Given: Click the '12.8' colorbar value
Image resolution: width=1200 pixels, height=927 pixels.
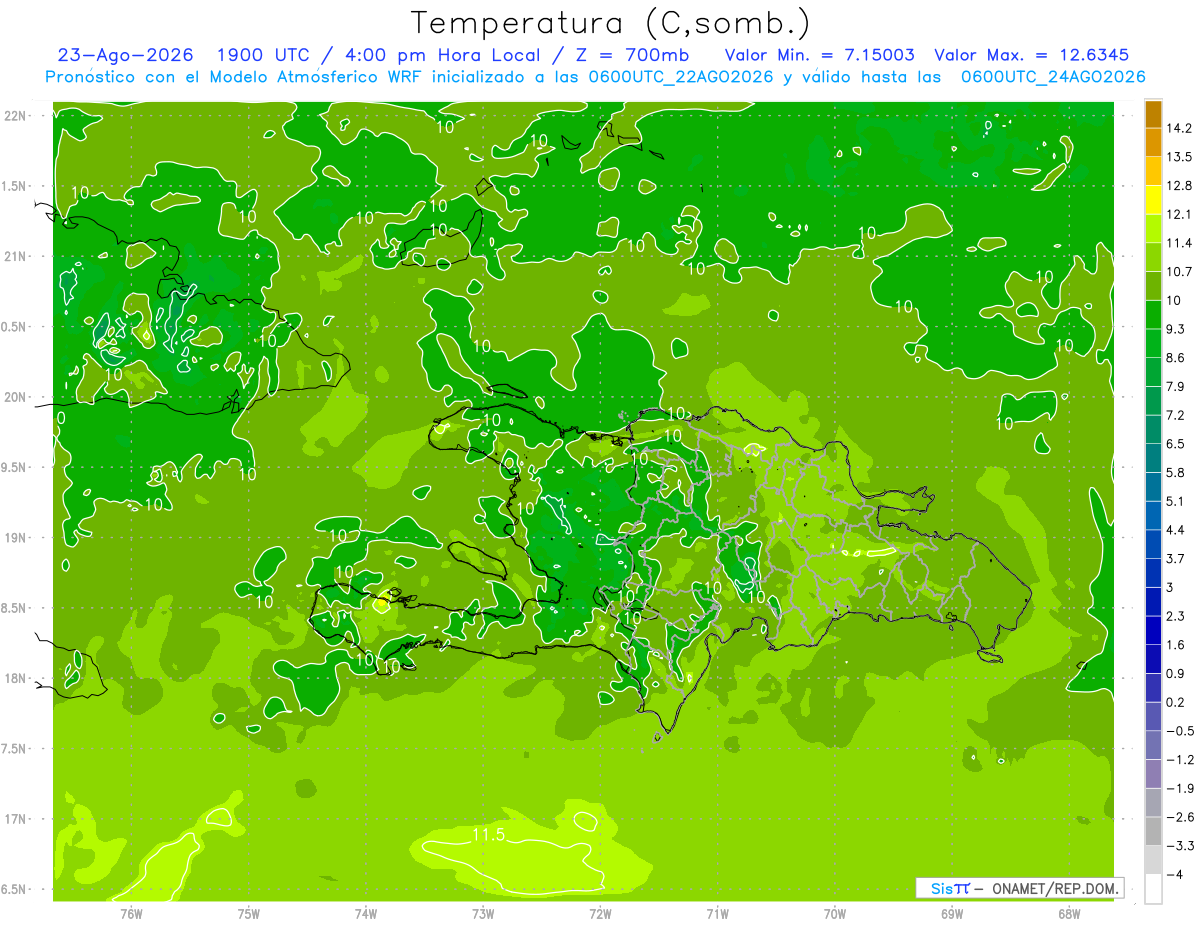Looking at the screenshot, I should pos(1180,185).
